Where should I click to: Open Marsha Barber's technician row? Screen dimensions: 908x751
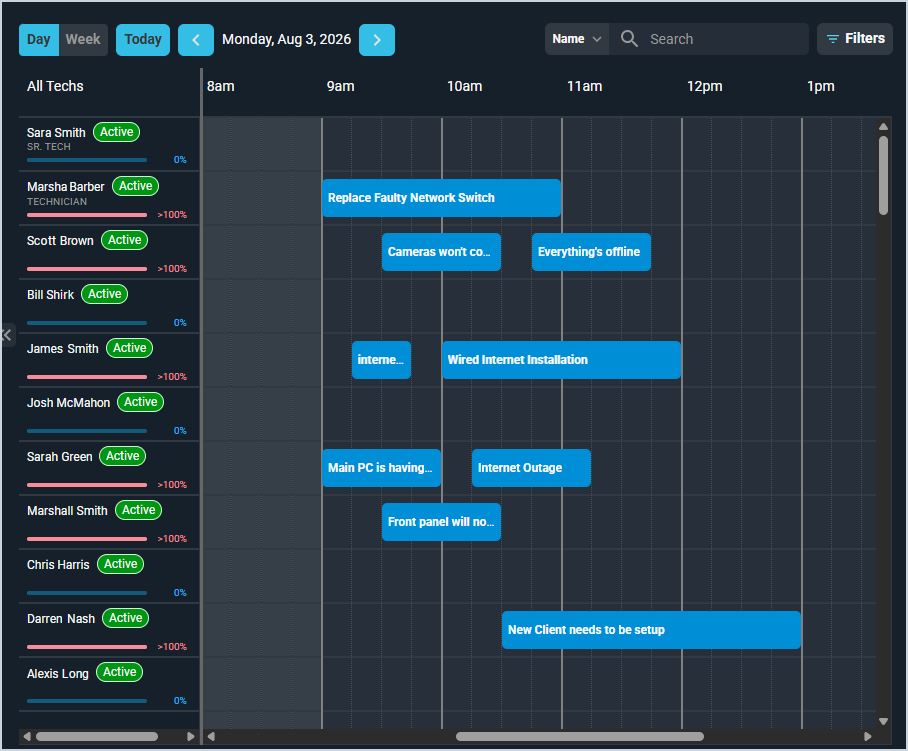pyautogui.click(x=109, y=199)
